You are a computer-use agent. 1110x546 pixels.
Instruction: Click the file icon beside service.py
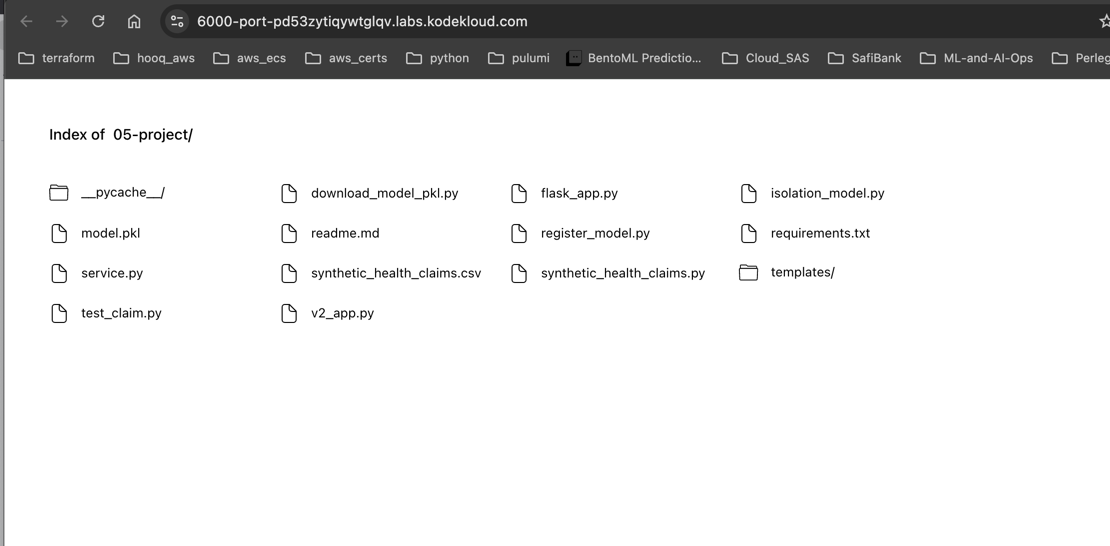point(59,273)
